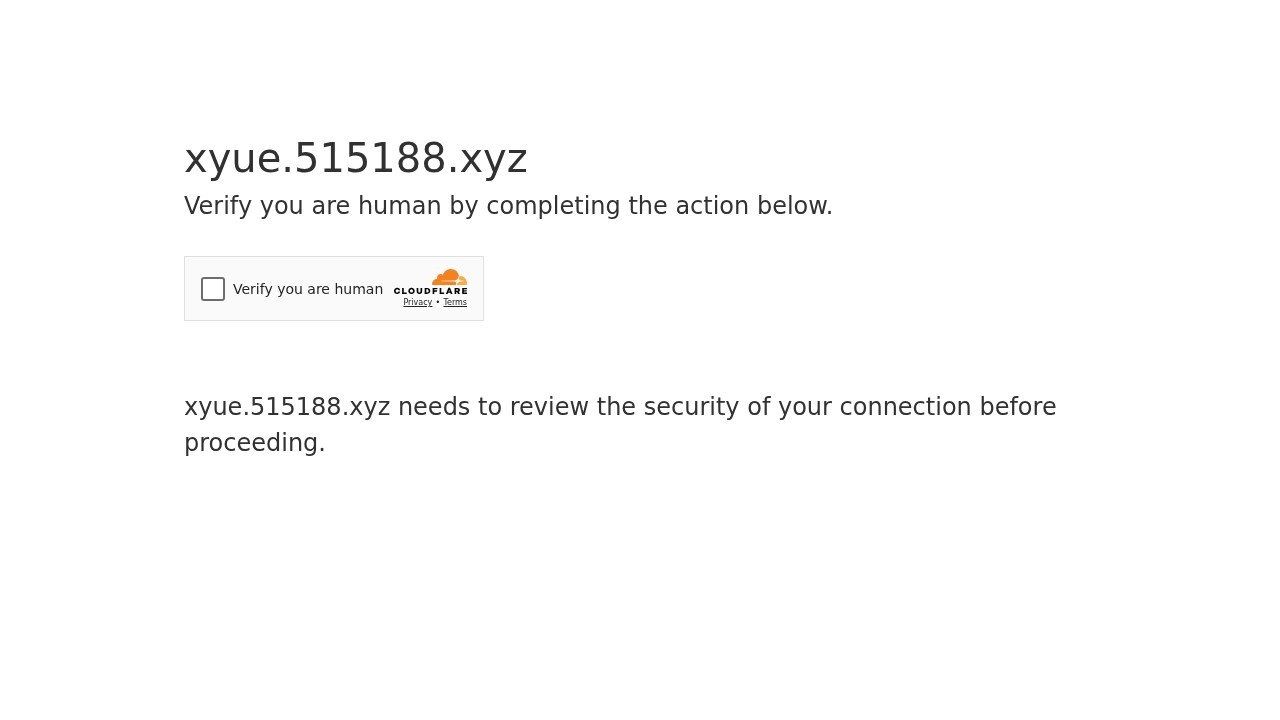Image resolution: width=1280 pixels, height=720 pixels.
Task: Click the orange Cloudflare cloud logo
Action: [x=450, y=277]
